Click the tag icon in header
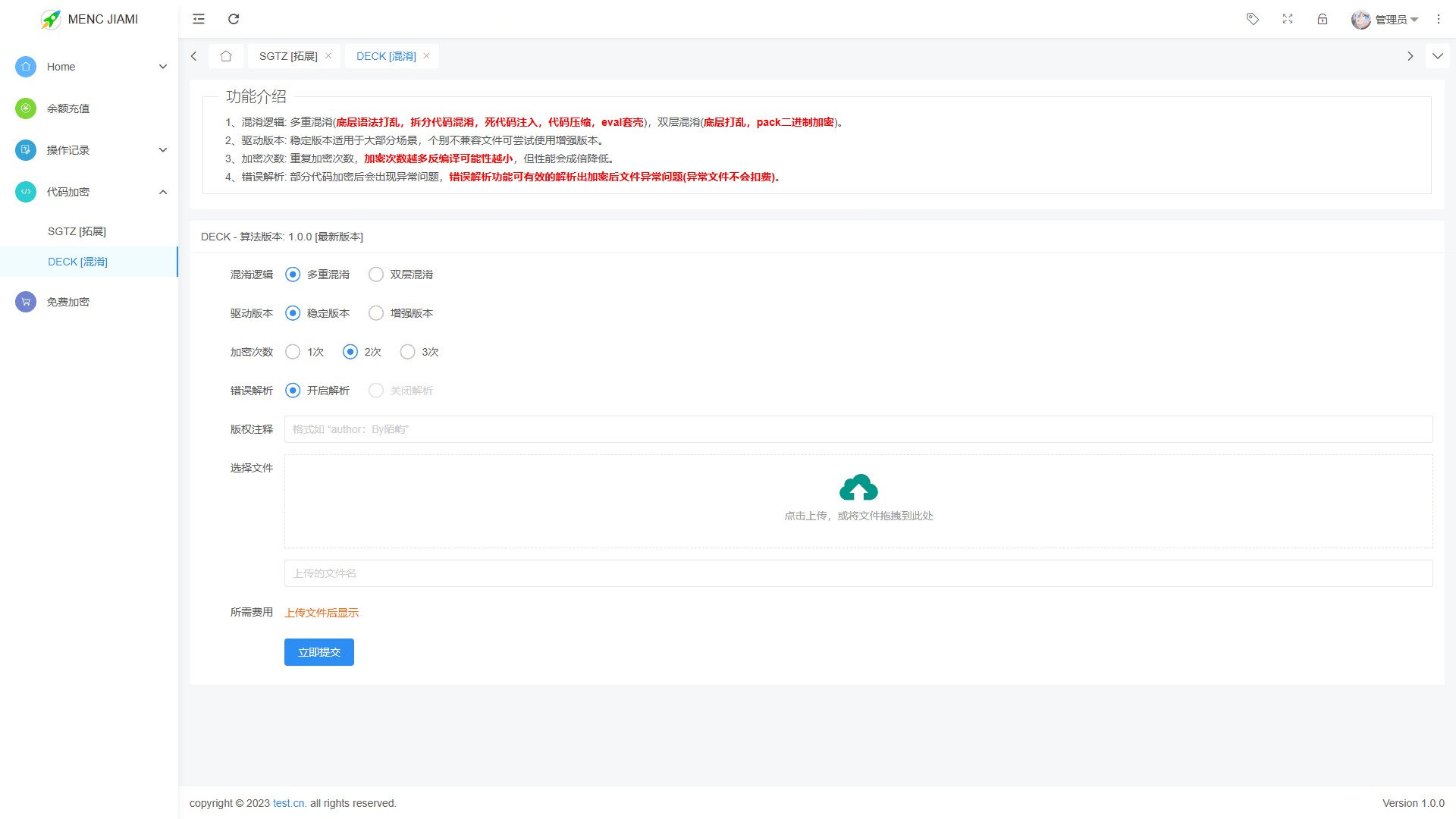Viewport: 1456px width, 819px height. [x=1253, y=19]
